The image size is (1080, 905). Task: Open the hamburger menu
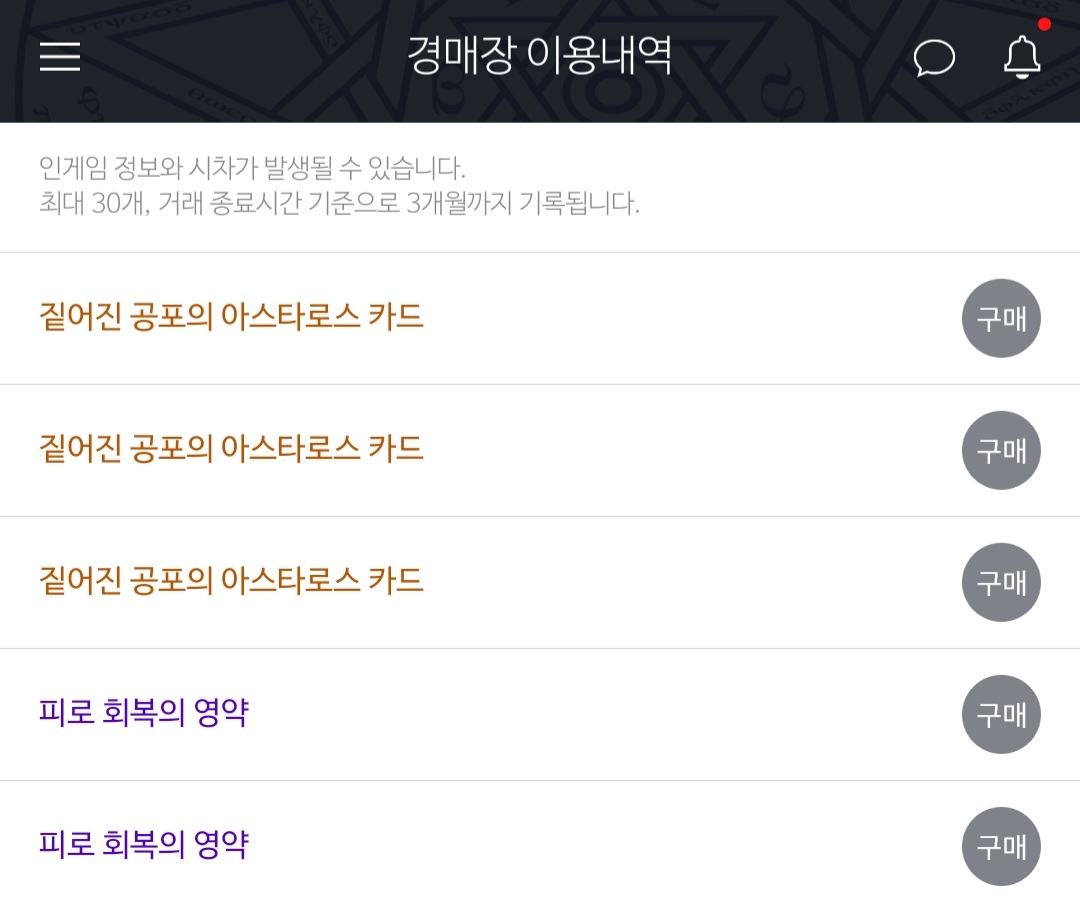coord(60,56)
